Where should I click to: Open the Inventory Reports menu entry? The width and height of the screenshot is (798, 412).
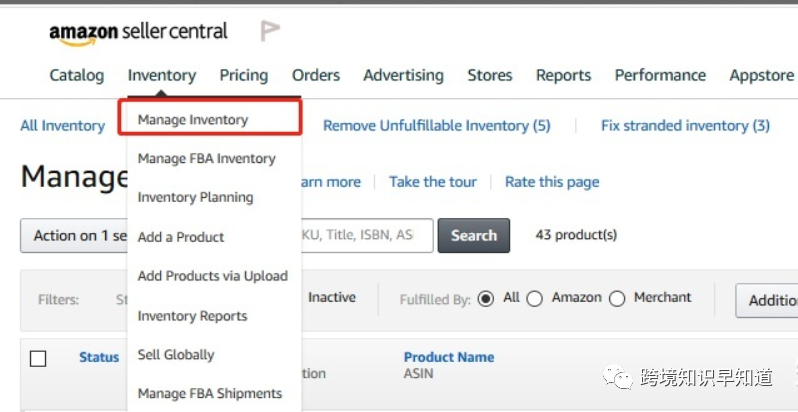192,316
